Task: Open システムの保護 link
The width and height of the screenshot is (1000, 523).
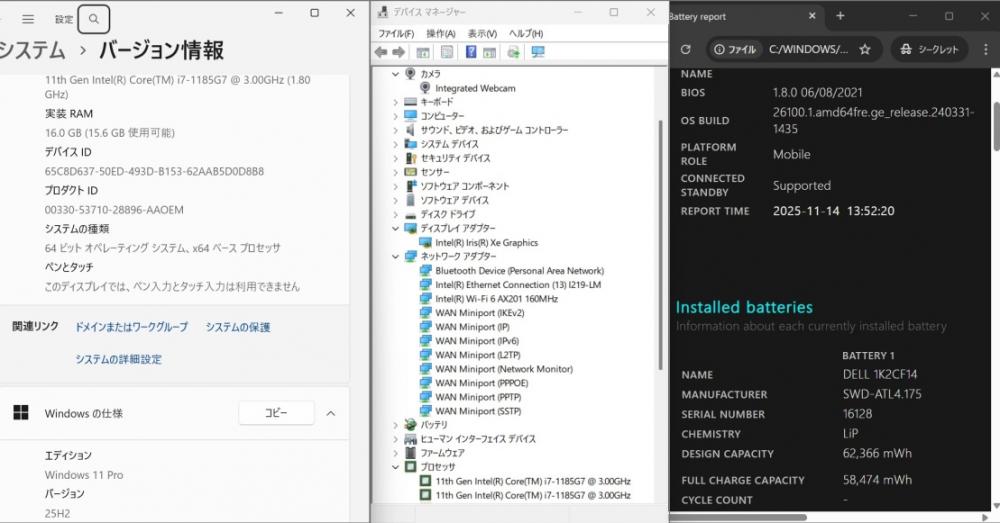Action: [238, 327]
